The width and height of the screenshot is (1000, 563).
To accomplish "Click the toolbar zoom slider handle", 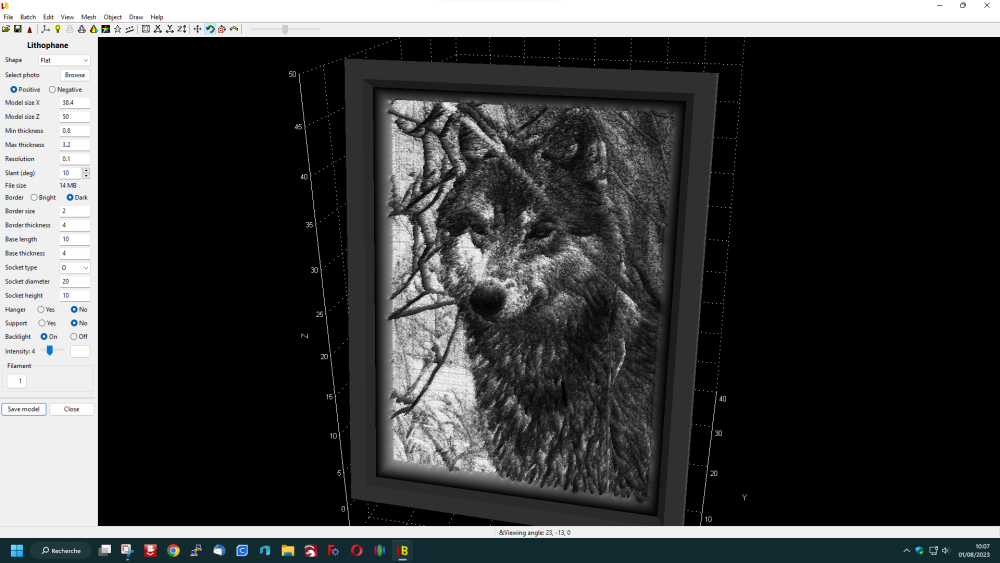I will point(285,29).
